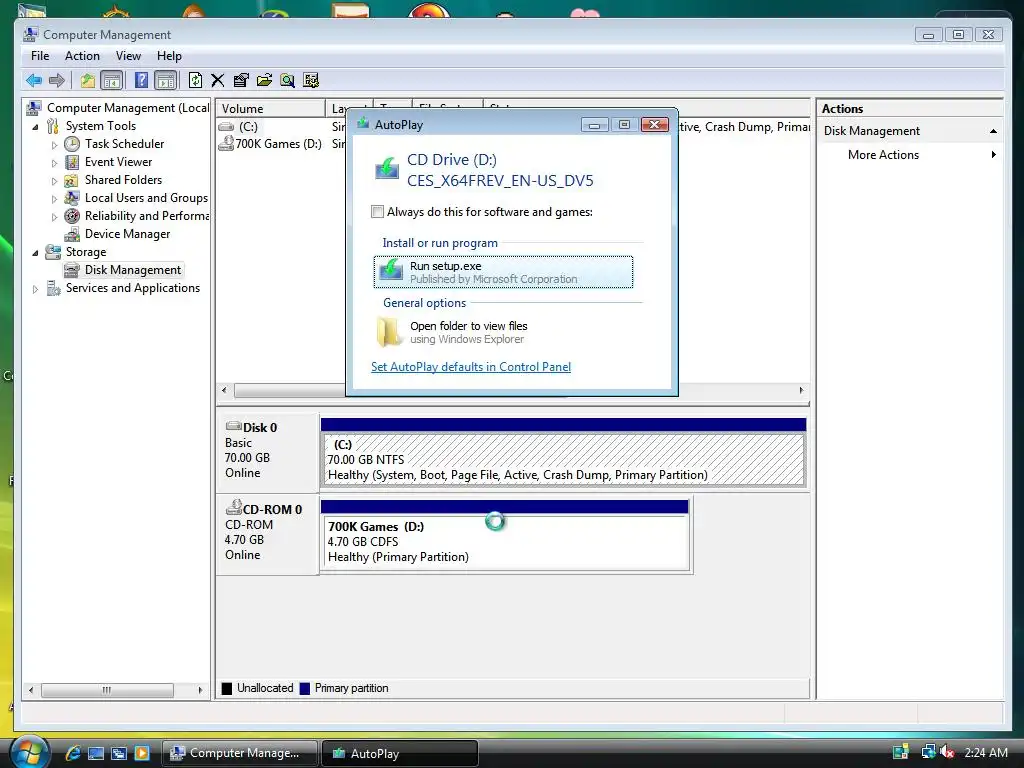Open the Action menu
This screenshot has height=768, width=1024.
pyautogui.click(x=82, y=56)
